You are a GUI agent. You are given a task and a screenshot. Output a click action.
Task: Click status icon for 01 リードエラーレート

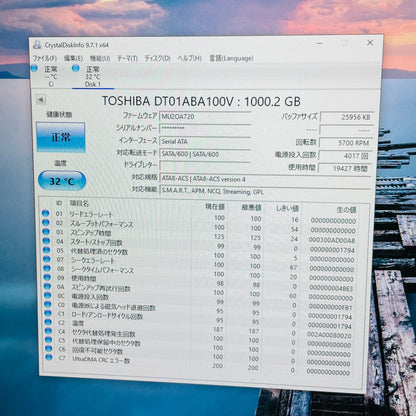click(46, 213)
